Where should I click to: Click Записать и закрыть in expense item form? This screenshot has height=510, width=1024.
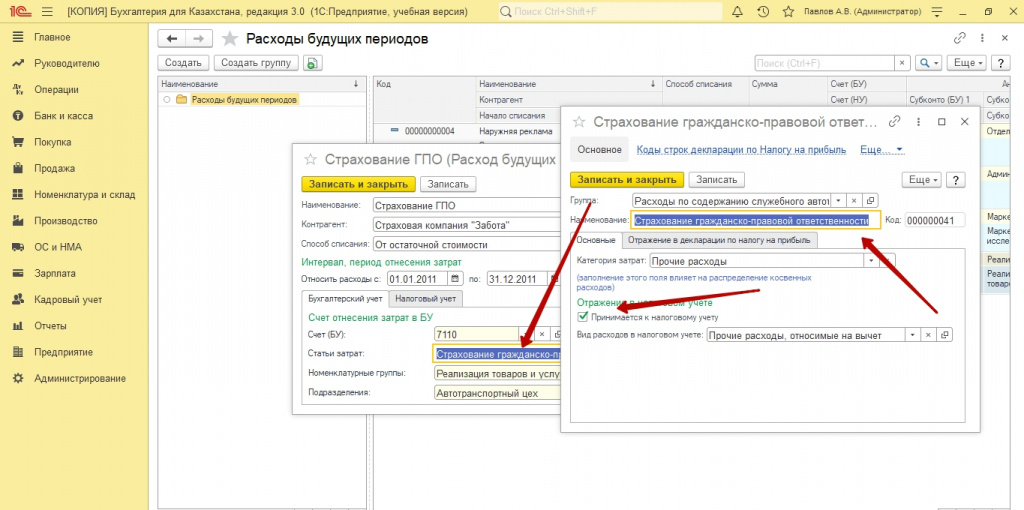pos(627,180)
